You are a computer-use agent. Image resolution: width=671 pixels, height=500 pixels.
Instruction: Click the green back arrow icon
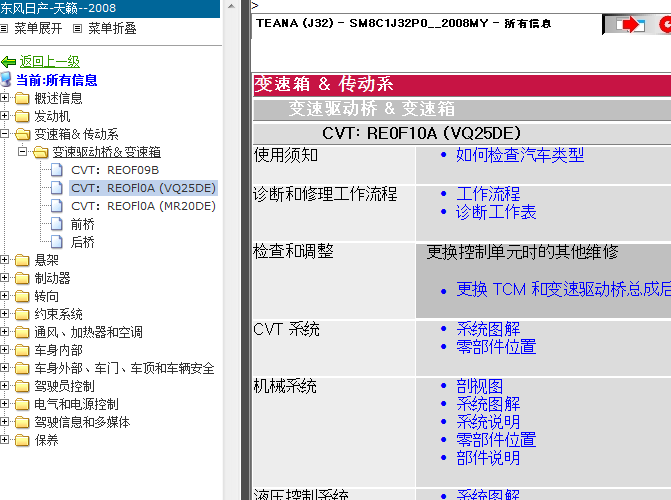tap(8, 62)
